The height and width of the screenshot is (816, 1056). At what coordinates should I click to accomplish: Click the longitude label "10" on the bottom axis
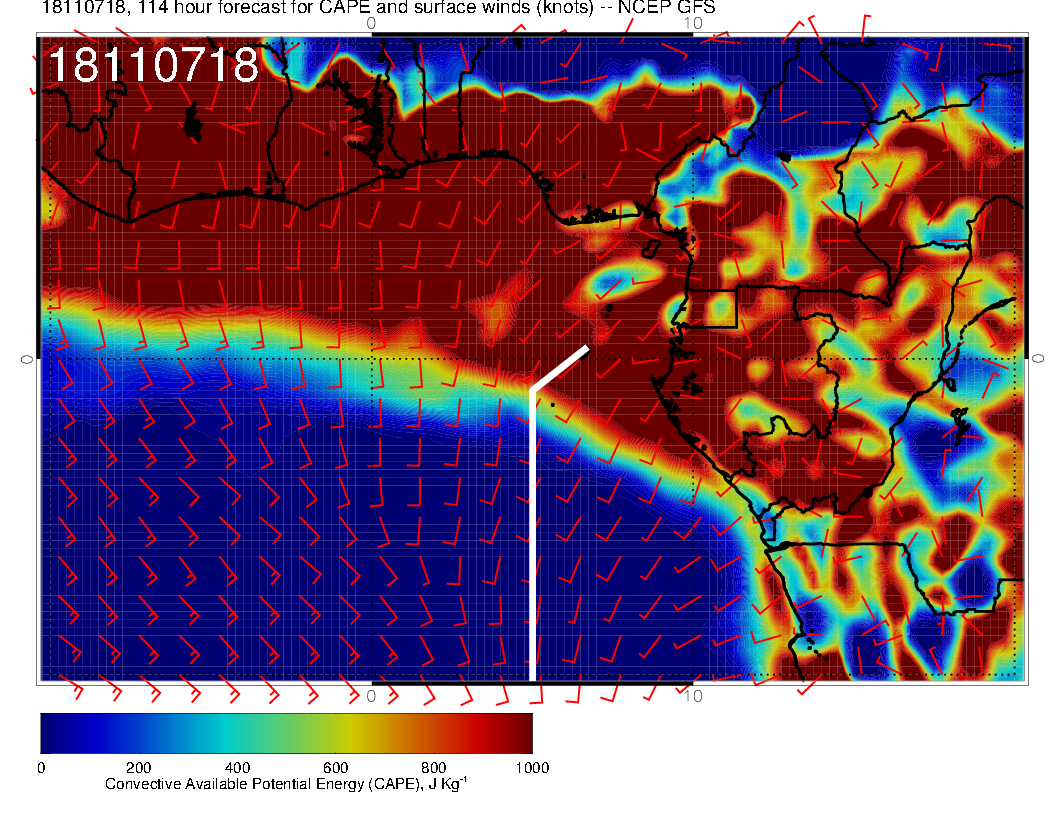click(x=693, y=695)
